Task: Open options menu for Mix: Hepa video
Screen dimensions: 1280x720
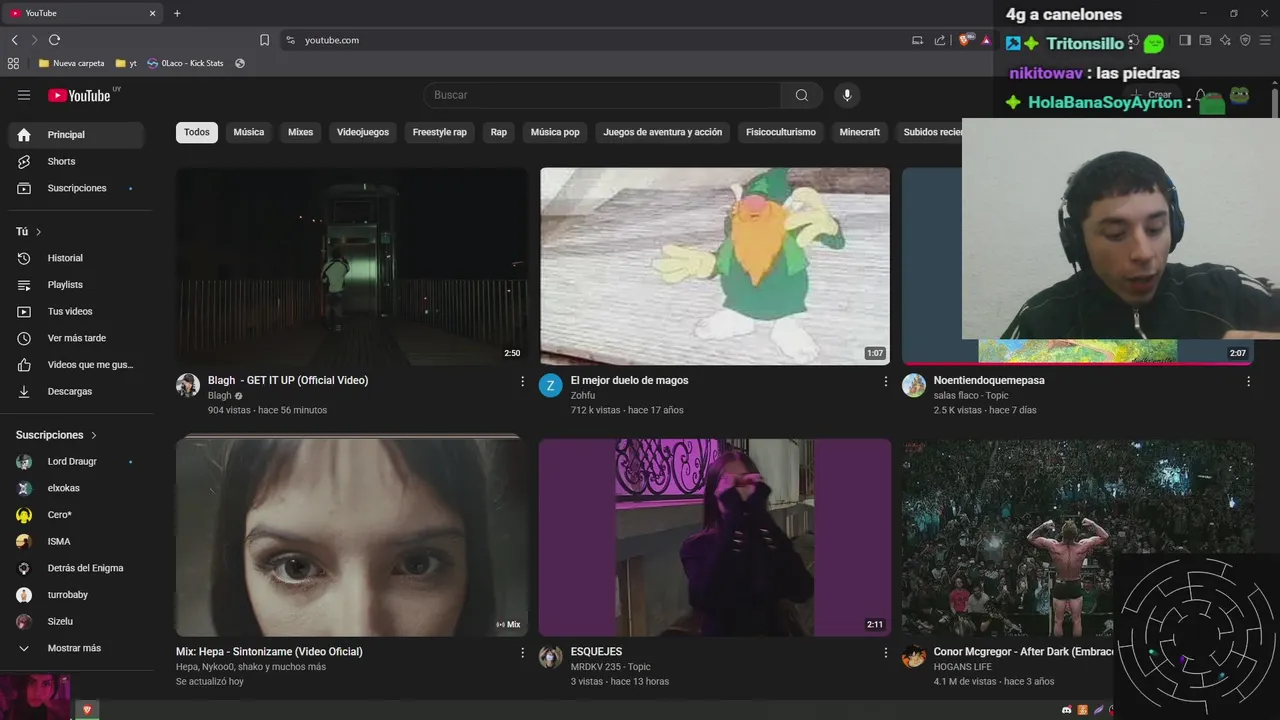Action: (522, 652)
